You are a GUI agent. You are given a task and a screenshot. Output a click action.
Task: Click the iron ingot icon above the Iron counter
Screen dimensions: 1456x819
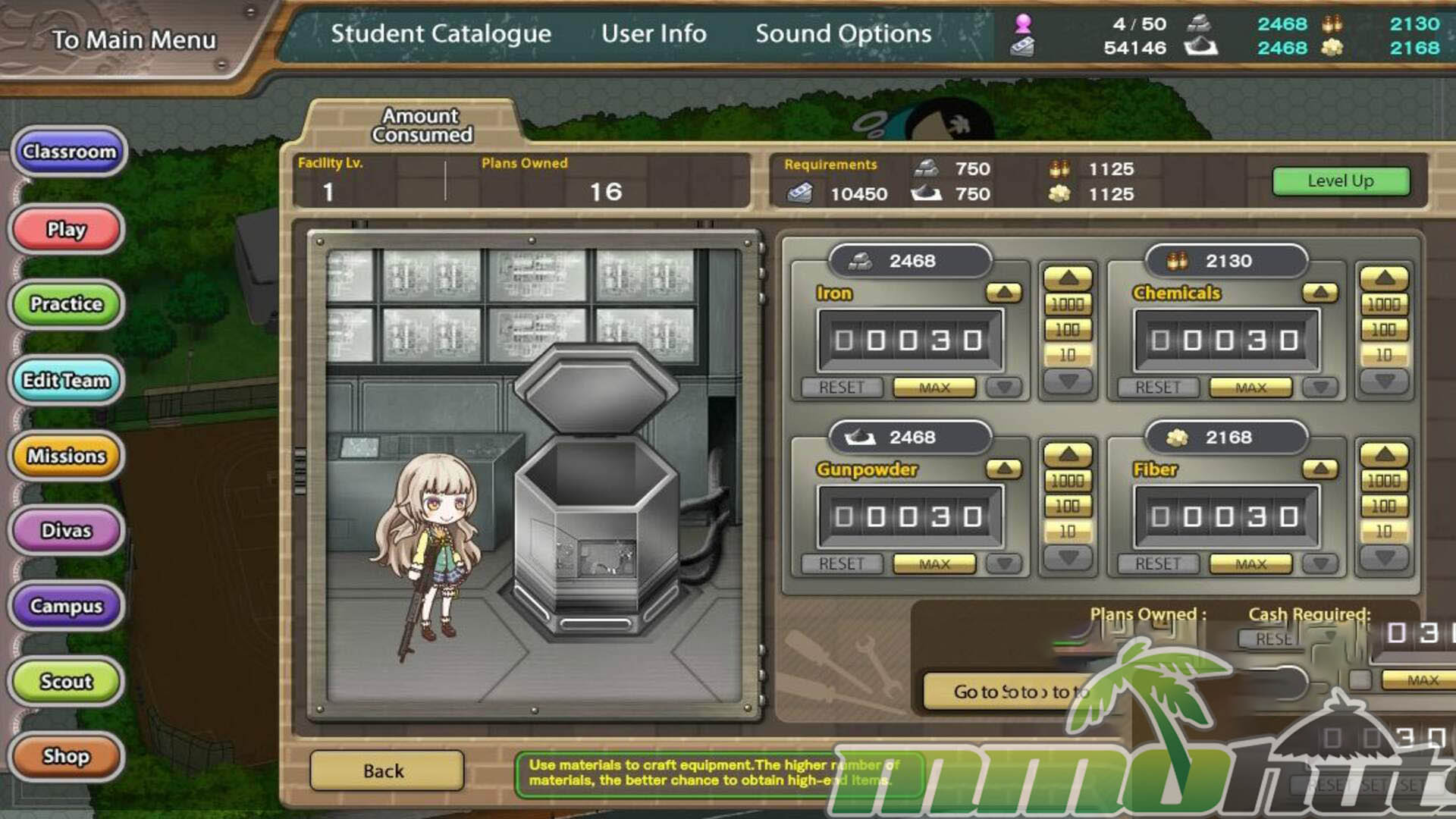point(860,261)
